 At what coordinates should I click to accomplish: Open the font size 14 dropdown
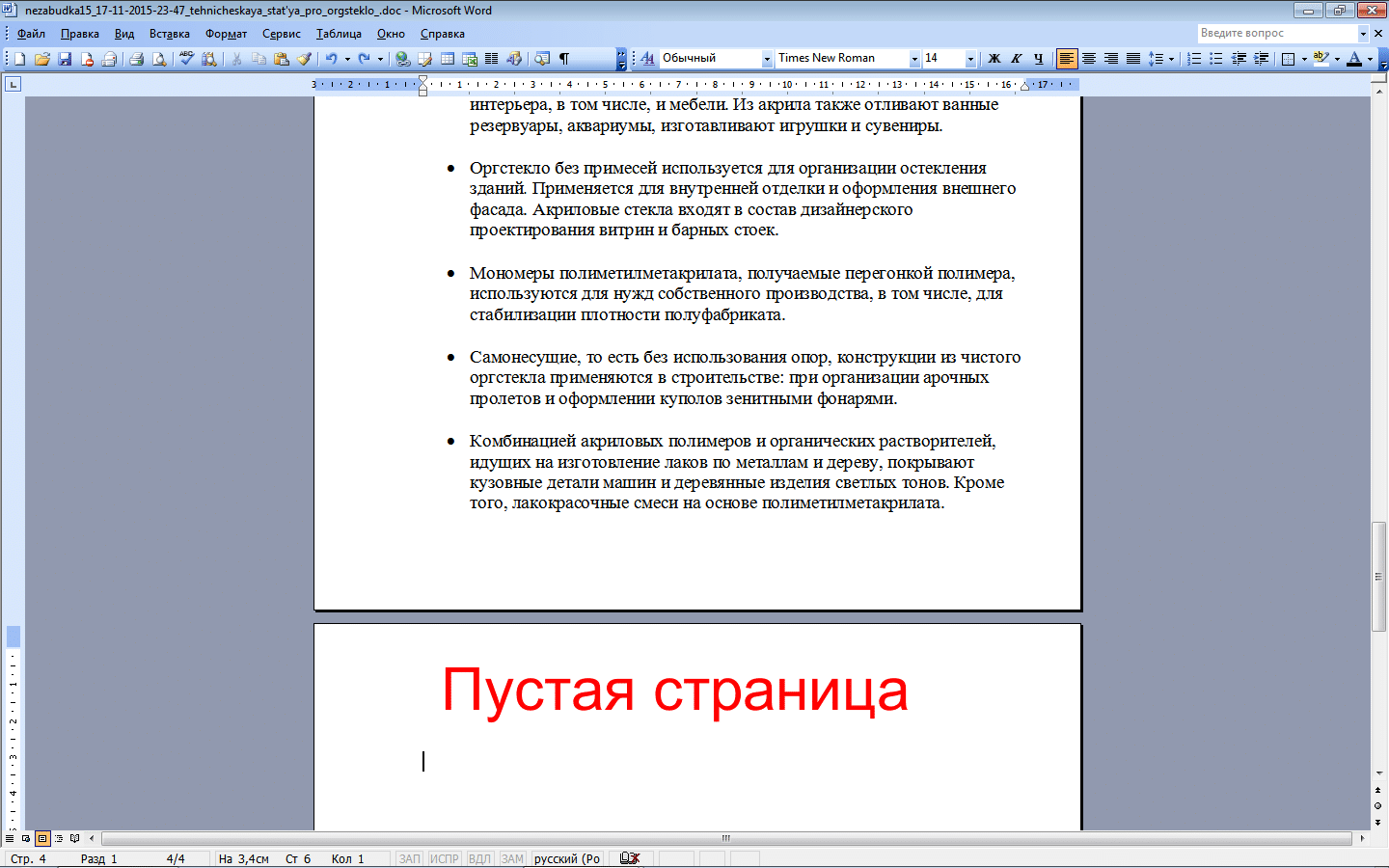tap(970, 59)
